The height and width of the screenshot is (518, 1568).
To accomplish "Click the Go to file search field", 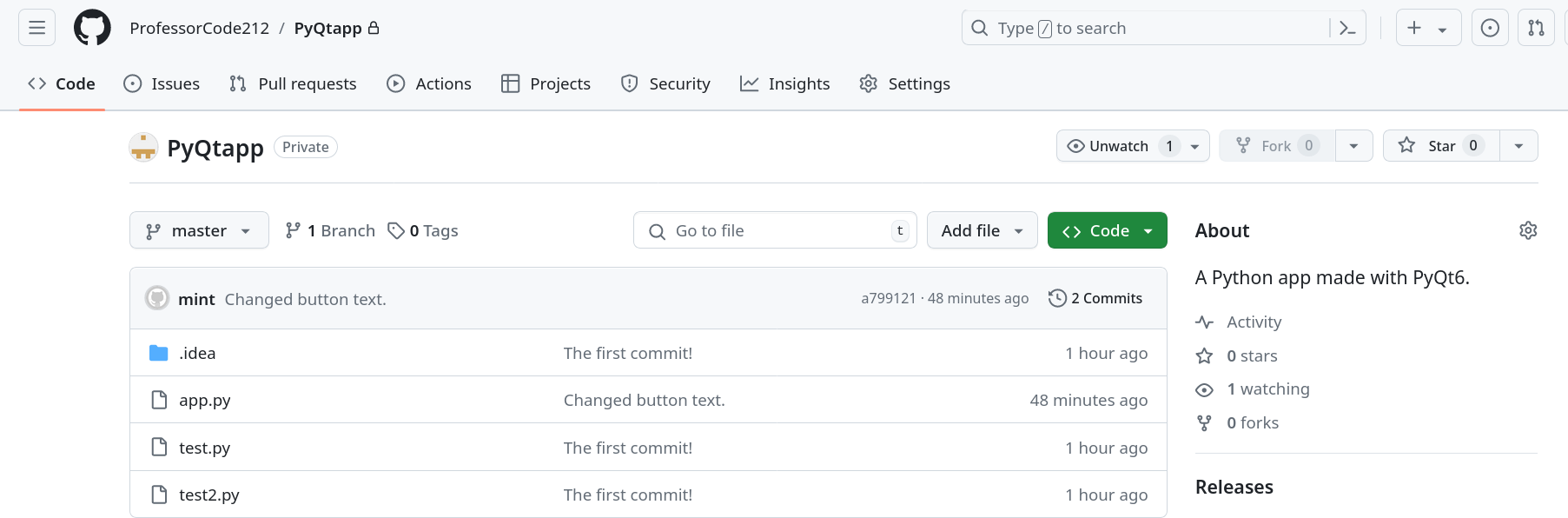I will pyautogui.click(x=775, y=230).
